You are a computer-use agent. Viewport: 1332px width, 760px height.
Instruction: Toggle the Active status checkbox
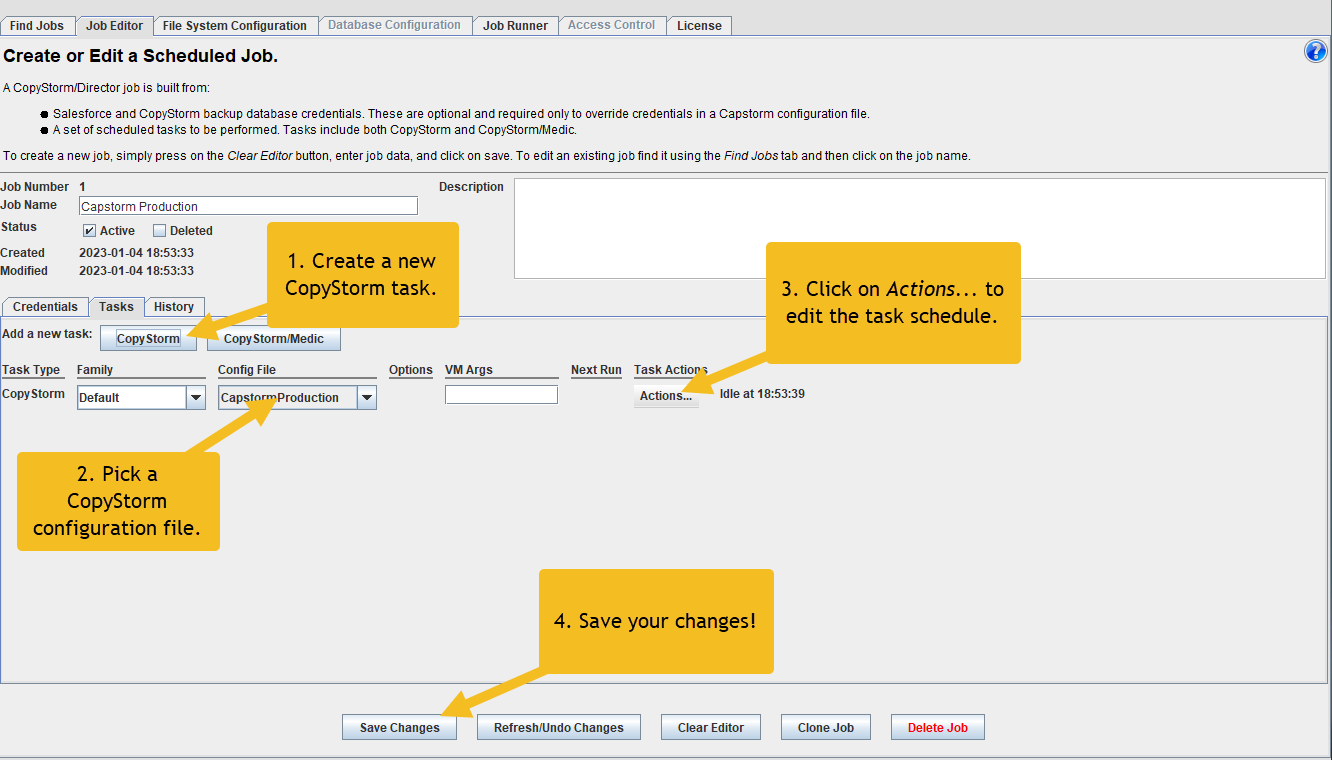(x=90, y=231)
